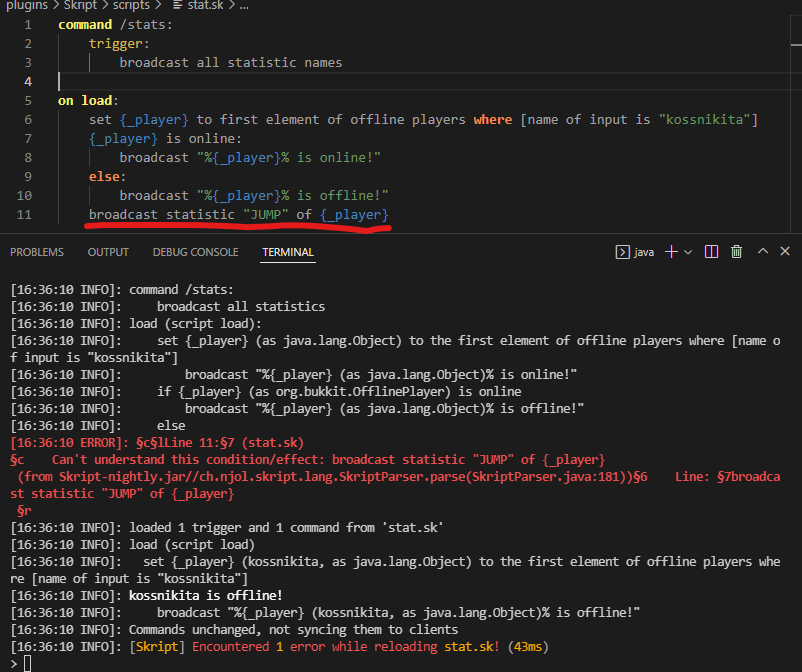
Task: Click 'else:' keyword on line 9
Action: [107, 176]
